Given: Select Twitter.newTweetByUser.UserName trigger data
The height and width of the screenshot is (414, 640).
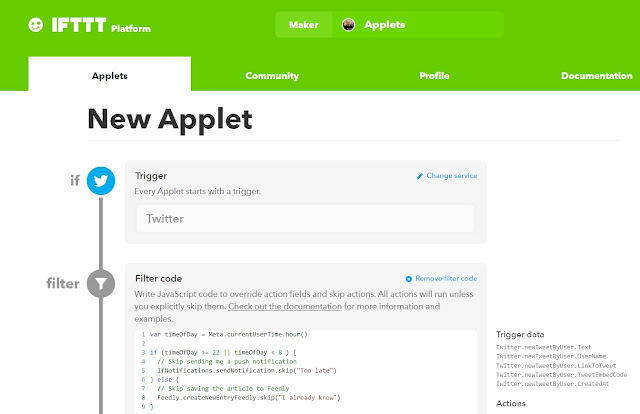Looking at the screenshot, I should pyautogui.click(x=551, y=356).
